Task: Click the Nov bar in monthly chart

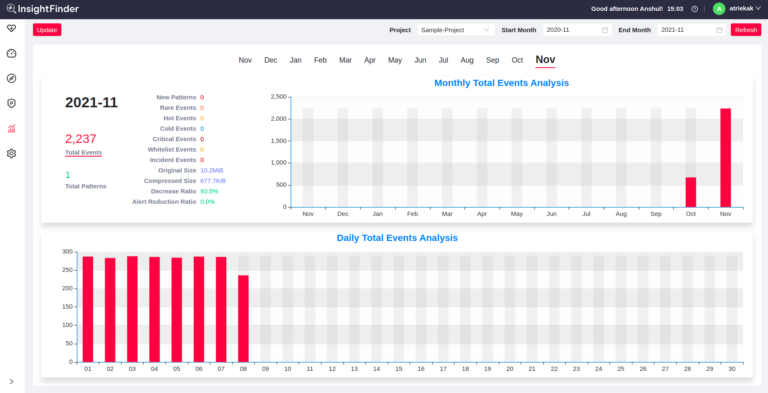Action: coord(725,158)
